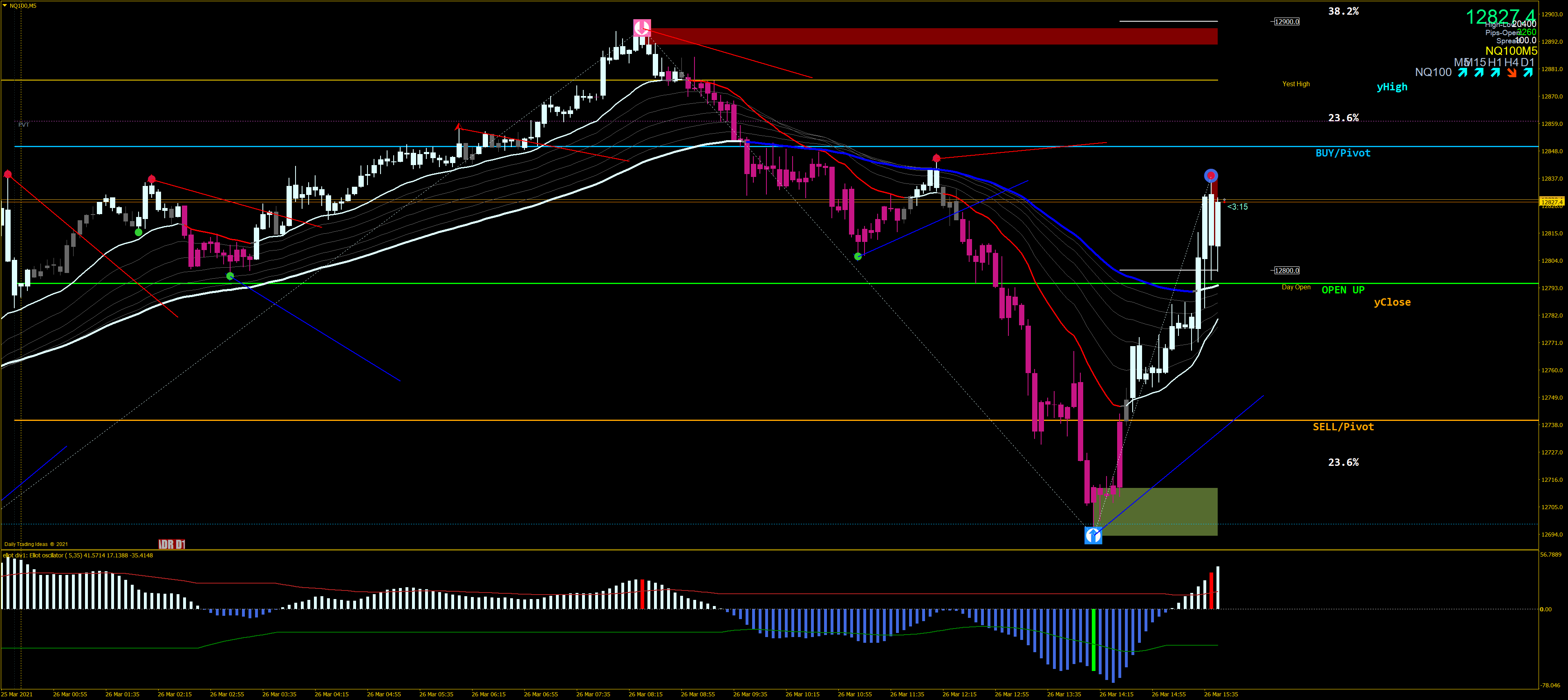The image size is (1568, 700).
Task: Click the Elliot oscillator indicator title text
Action: (78, 555)
